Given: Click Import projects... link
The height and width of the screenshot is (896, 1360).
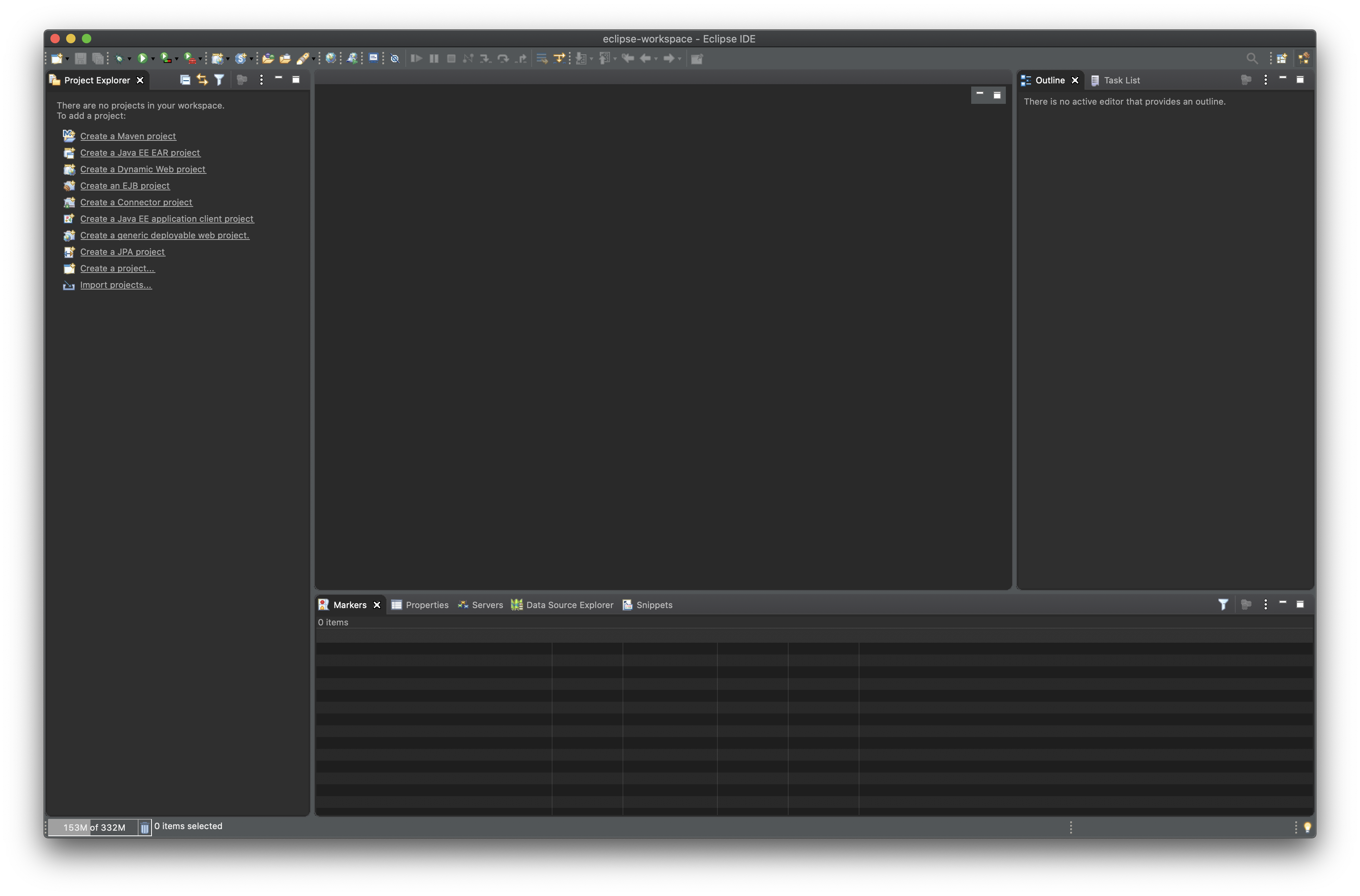Looking at the screenshot, I should pos(116,285).
